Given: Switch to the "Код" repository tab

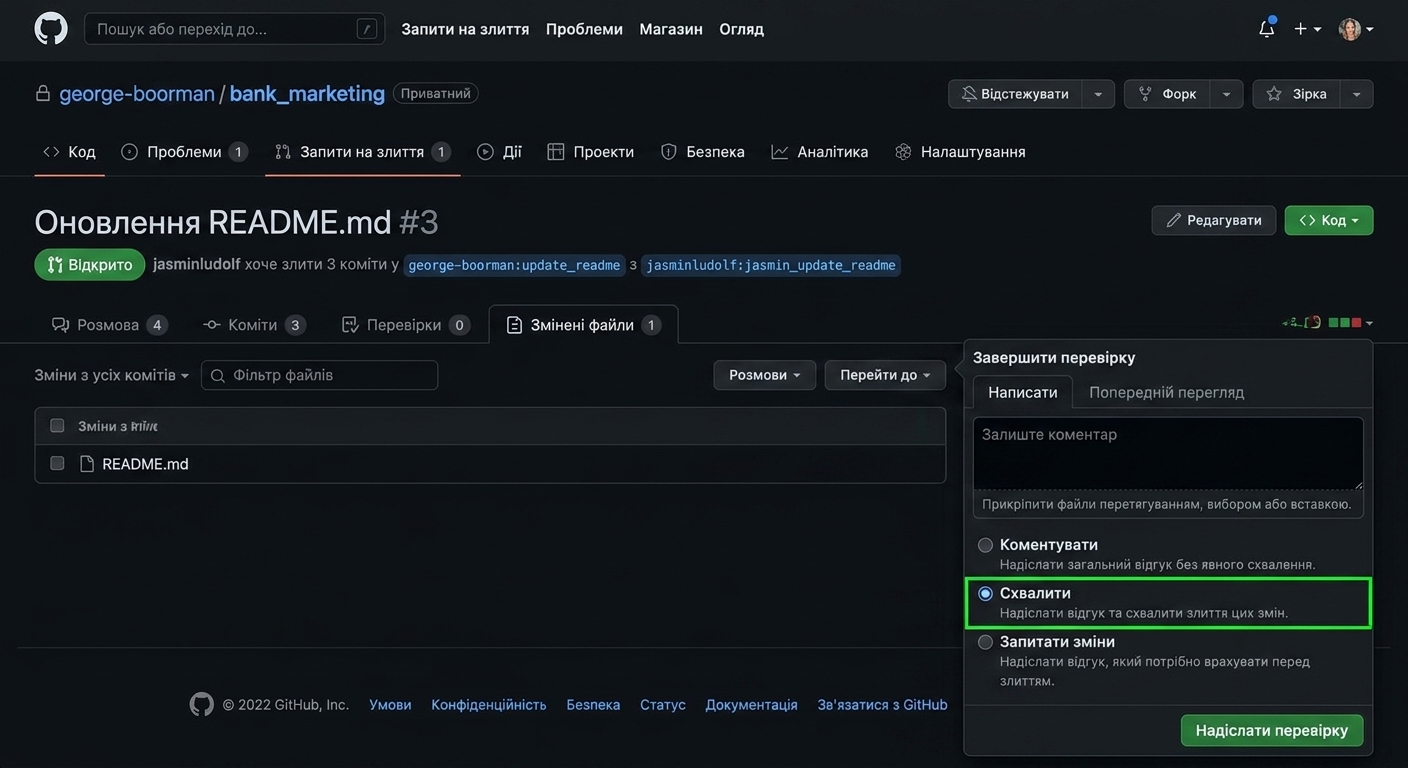Looking at the screenshot, I should (69, 152).
